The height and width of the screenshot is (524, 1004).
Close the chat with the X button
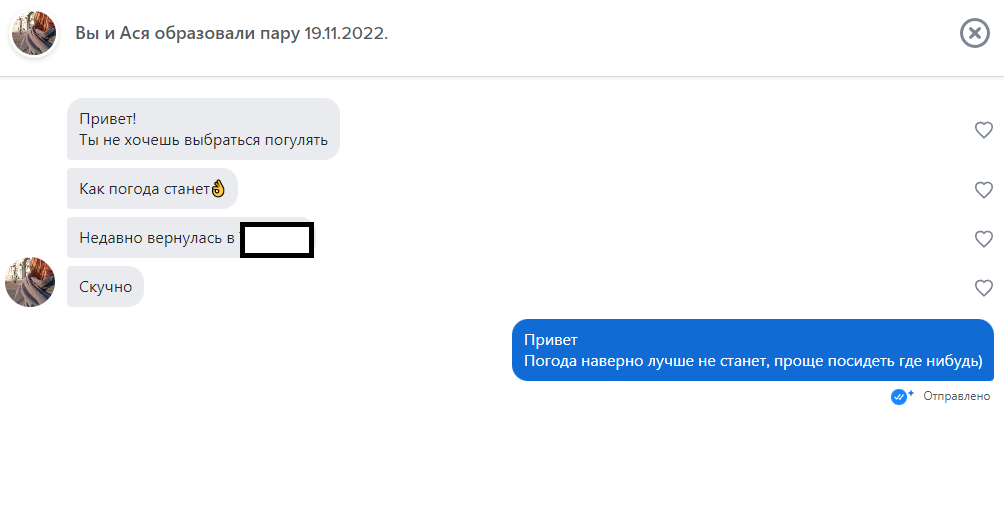tap(974, 33)
